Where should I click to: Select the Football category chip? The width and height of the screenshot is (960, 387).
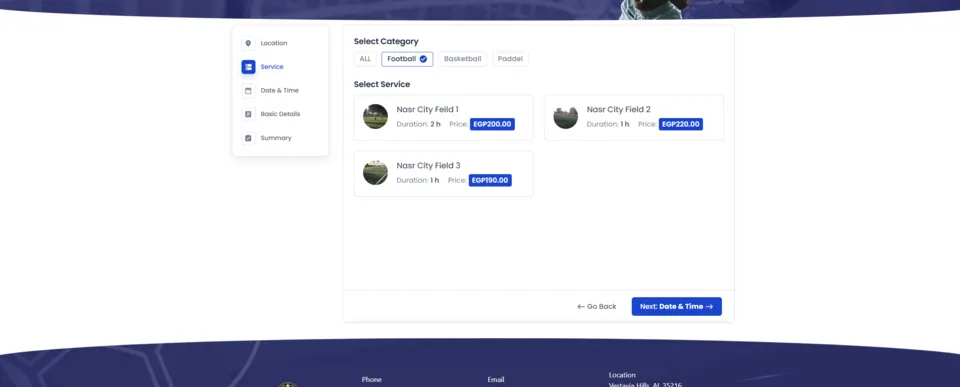point(407,59)
